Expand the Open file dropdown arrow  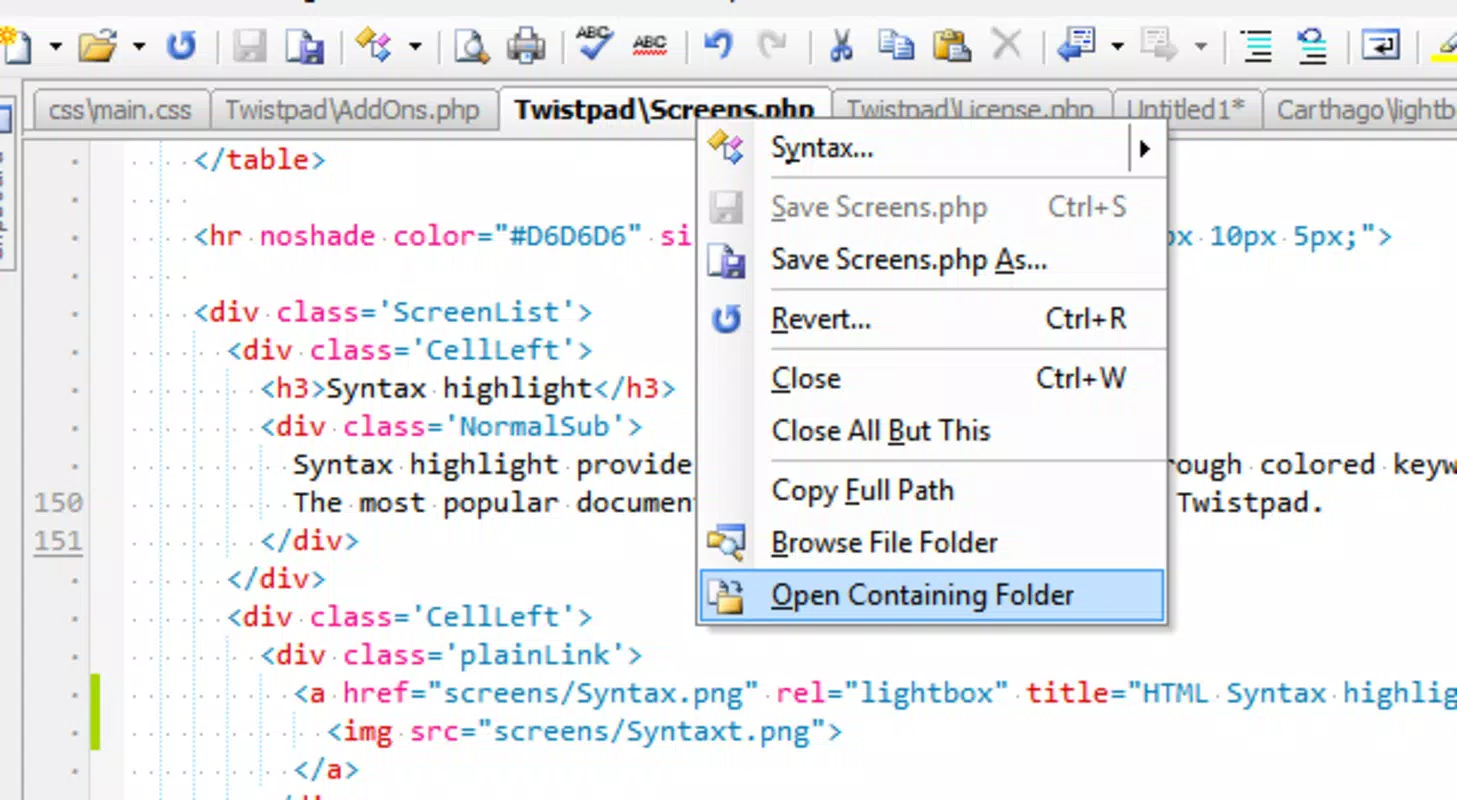tap(139, 46)
